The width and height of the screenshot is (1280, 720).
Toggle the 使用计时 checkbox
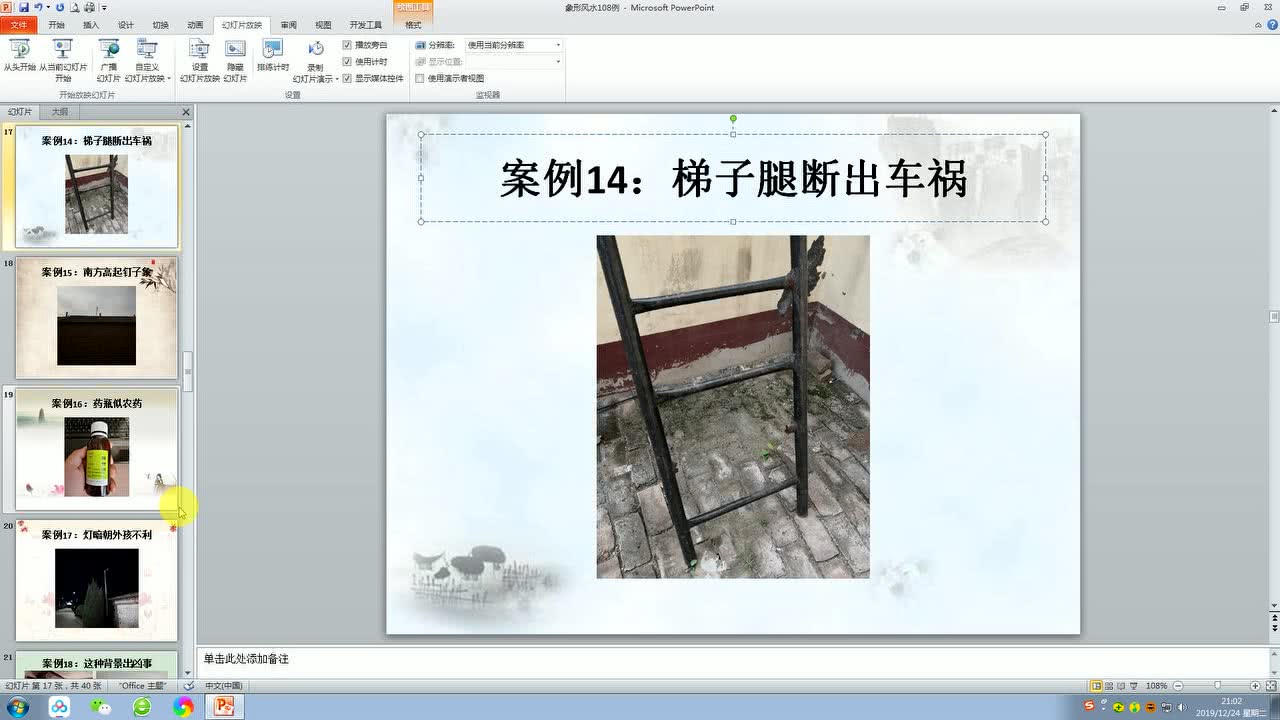click(347, 61)
